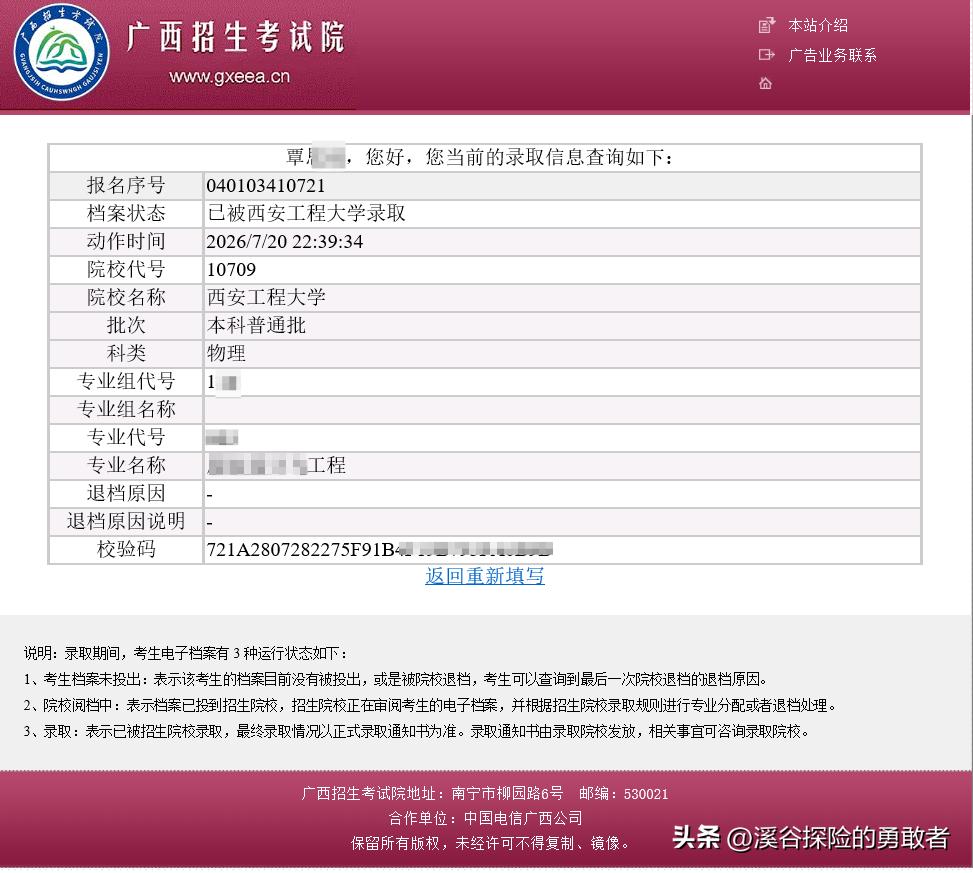Select 西安工程大学 in 院校名称 row
The height and width of the screenshot is (873, 973).
point(266,297)
